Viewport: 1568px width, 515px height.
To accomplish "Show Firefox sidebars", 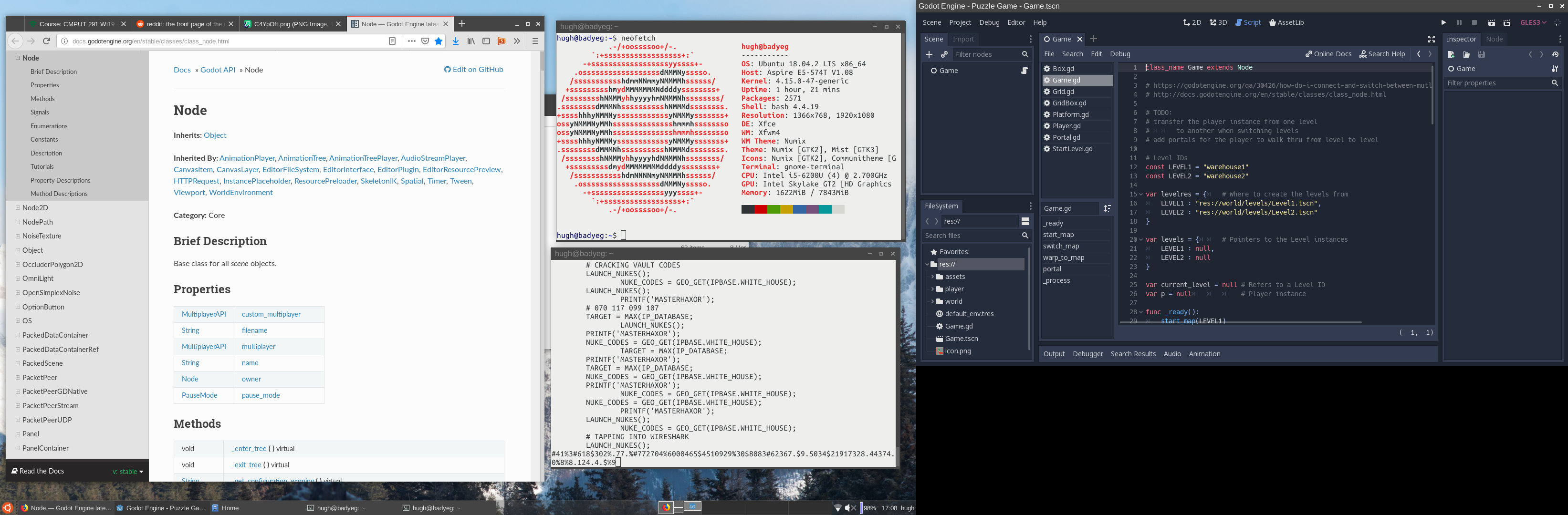I will (486, 41).
